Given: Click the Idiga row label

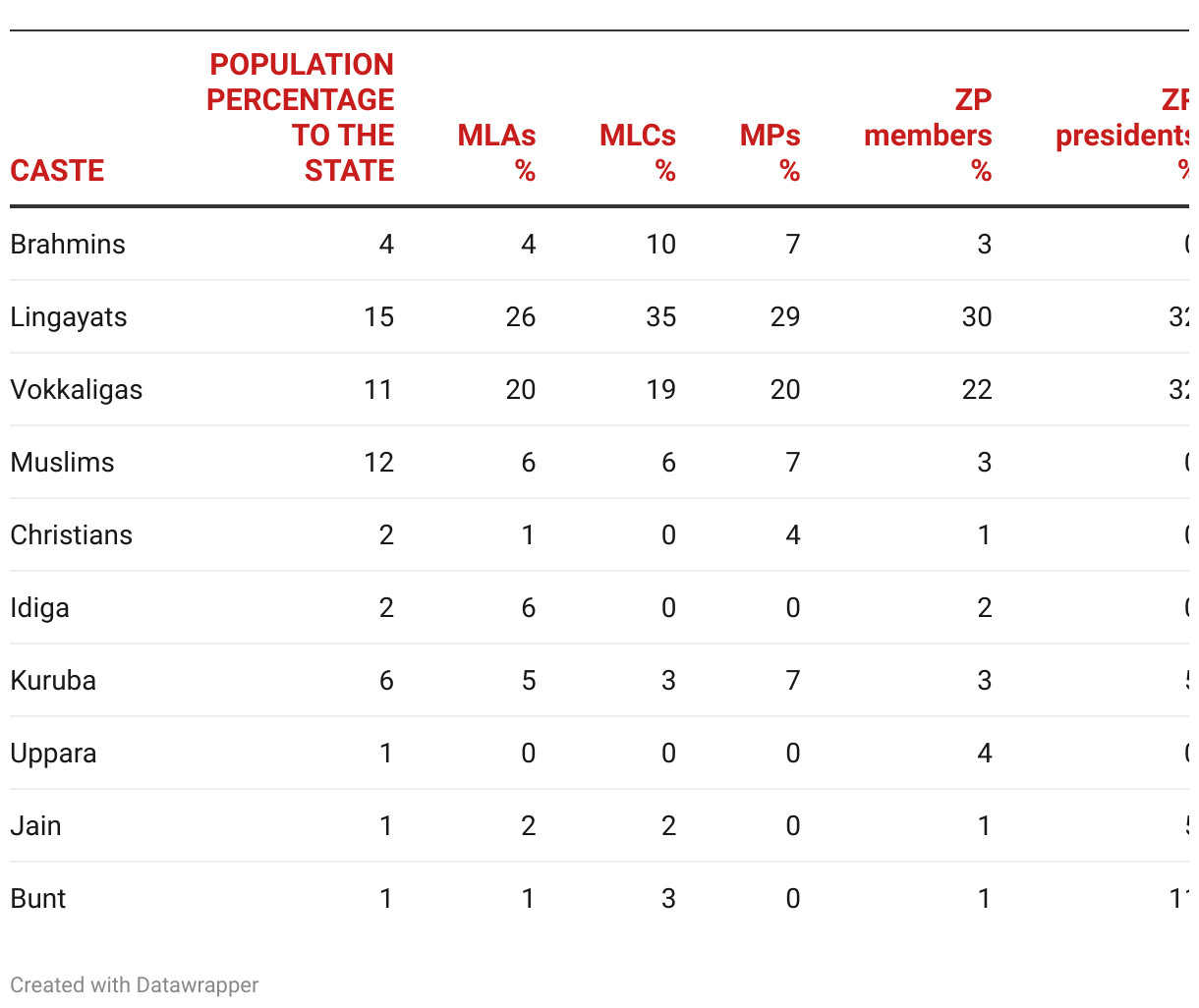Looking at the screenshot, I should 39,608.
